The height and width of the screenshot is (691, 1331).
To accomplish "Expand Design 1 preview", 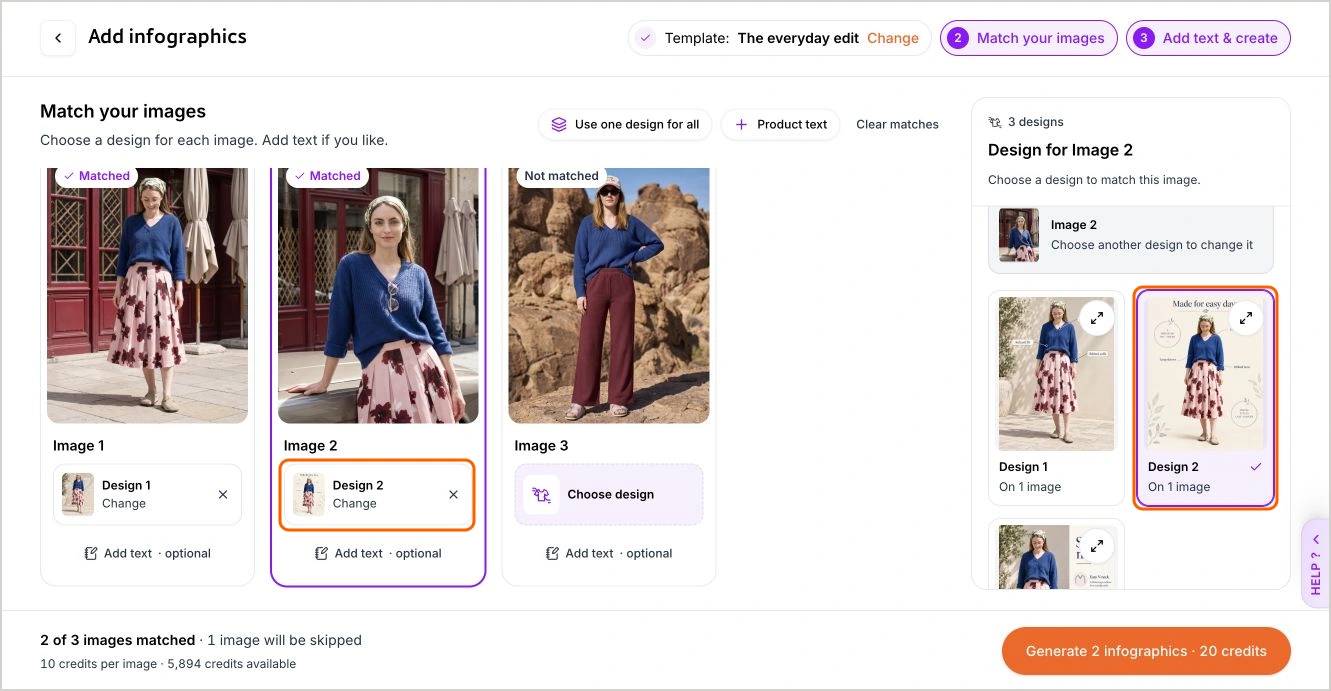I will coord(1097,318).
